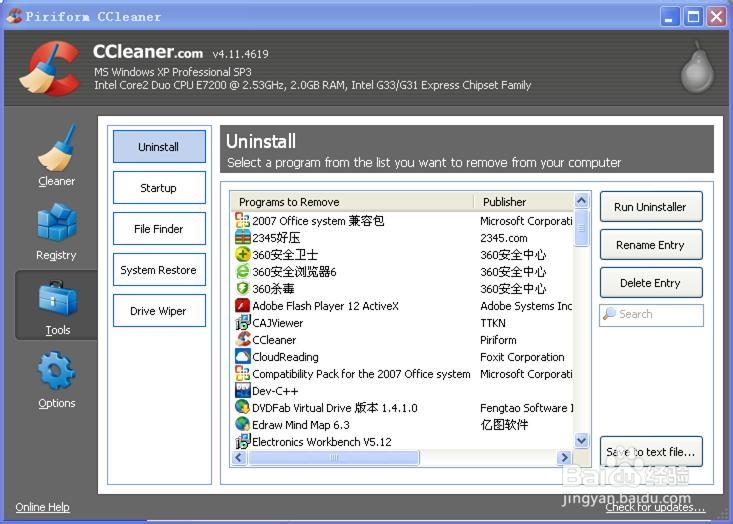The height and width of the screenshot is (524, 733).
Task: Open the Registry cubes icon
Action: [57, 222]
